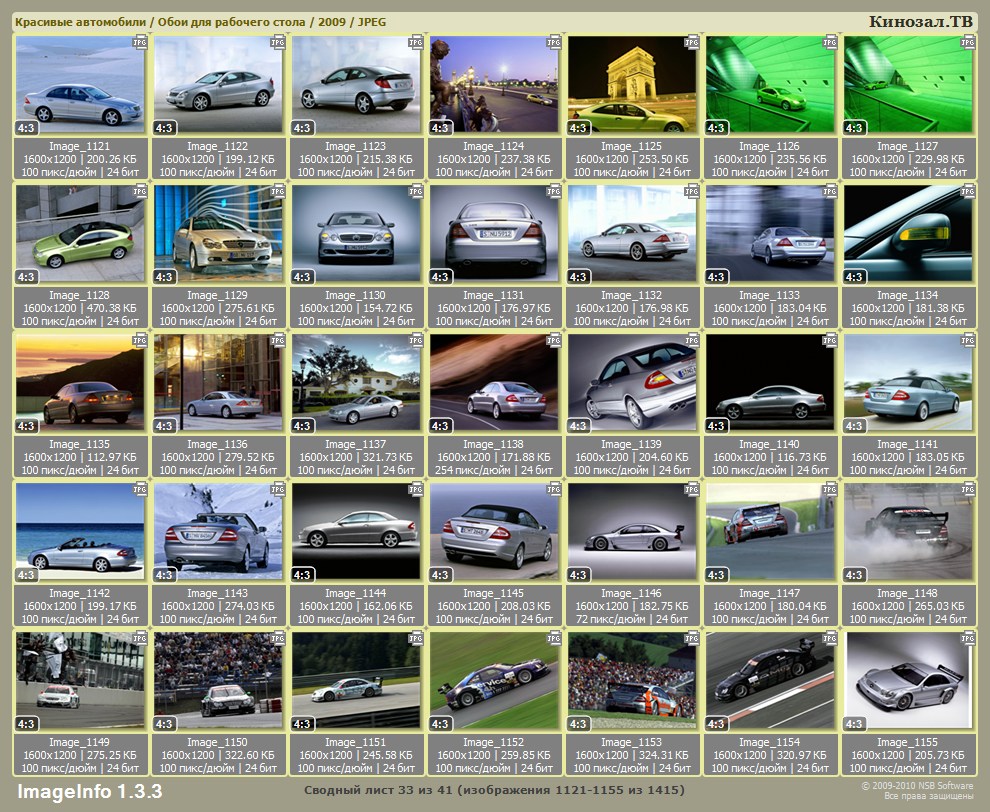Image resolution: width=990 pixels, height=812 pixels.
Task: Click the 'Image_1145' file name label
Action: coord(493,593)
